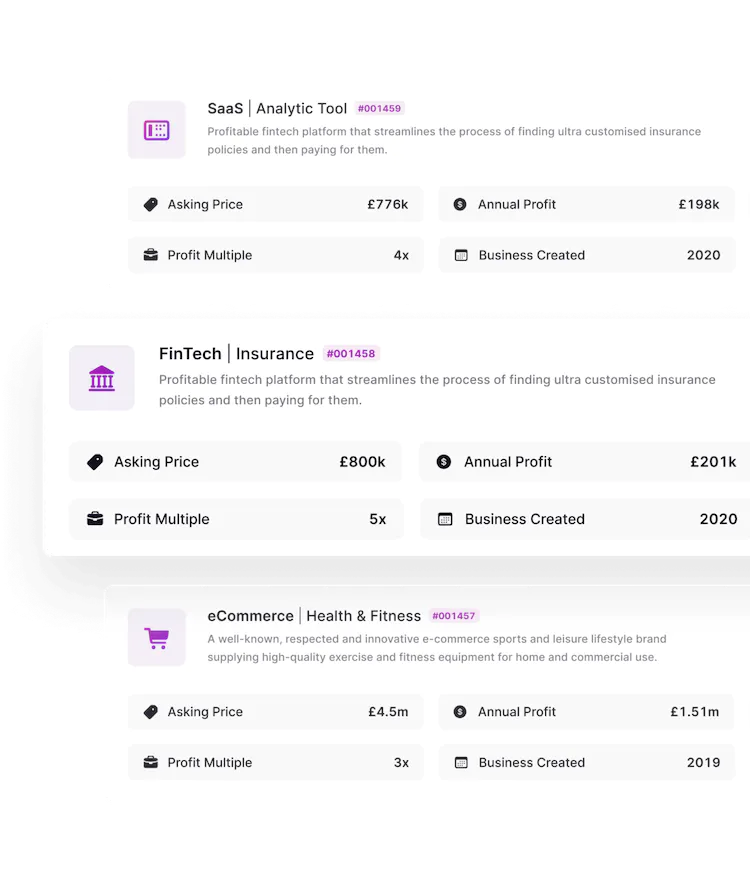Image resolution: width=750 pixels, height=882 pixels.
Task: Click the #001457 badge on eCommerce listing
Action: 453,616
